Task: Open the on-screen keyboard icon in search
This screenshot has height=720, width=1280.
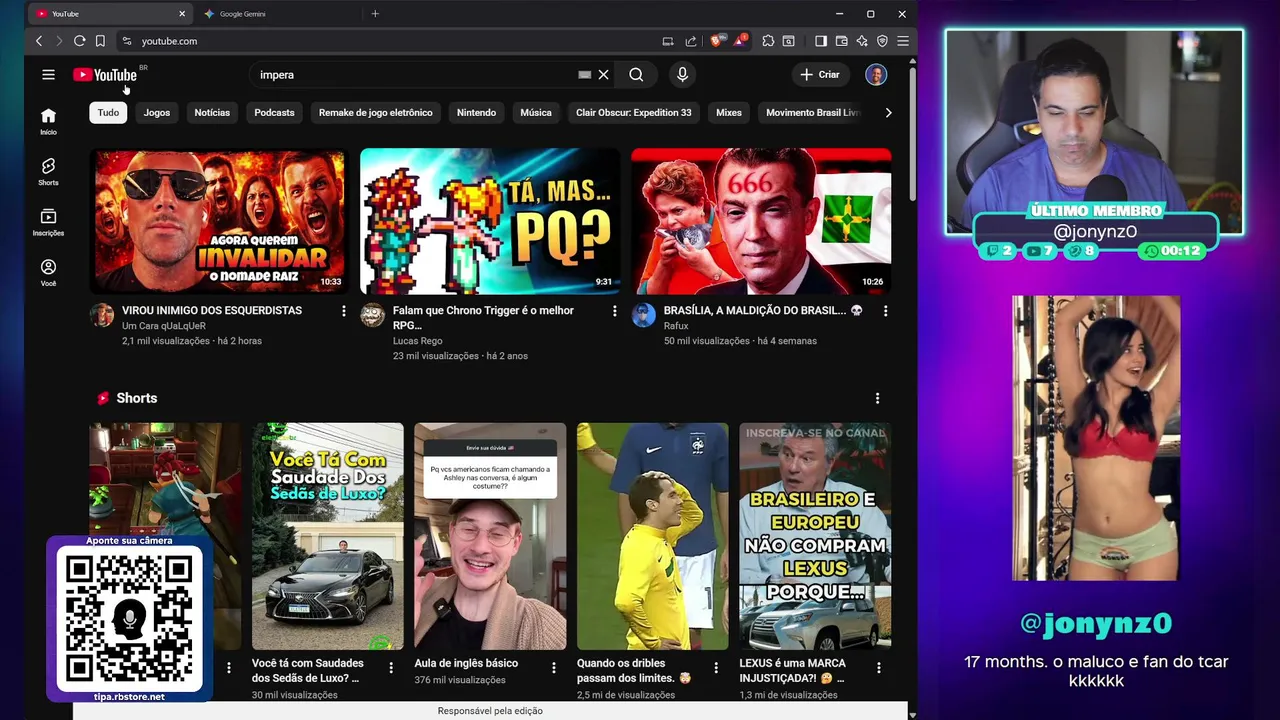Action: 585,75
